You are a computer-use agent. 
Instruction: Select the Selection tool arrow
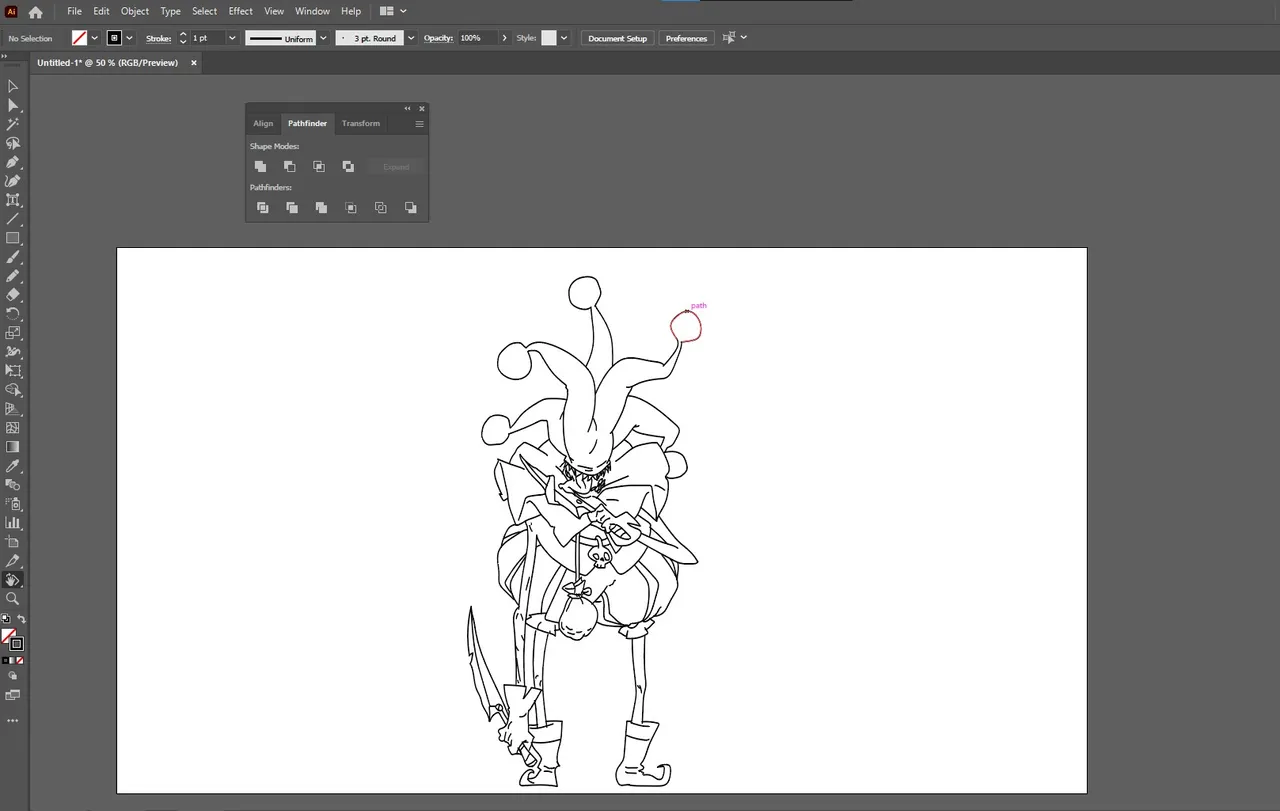point(13,86)
